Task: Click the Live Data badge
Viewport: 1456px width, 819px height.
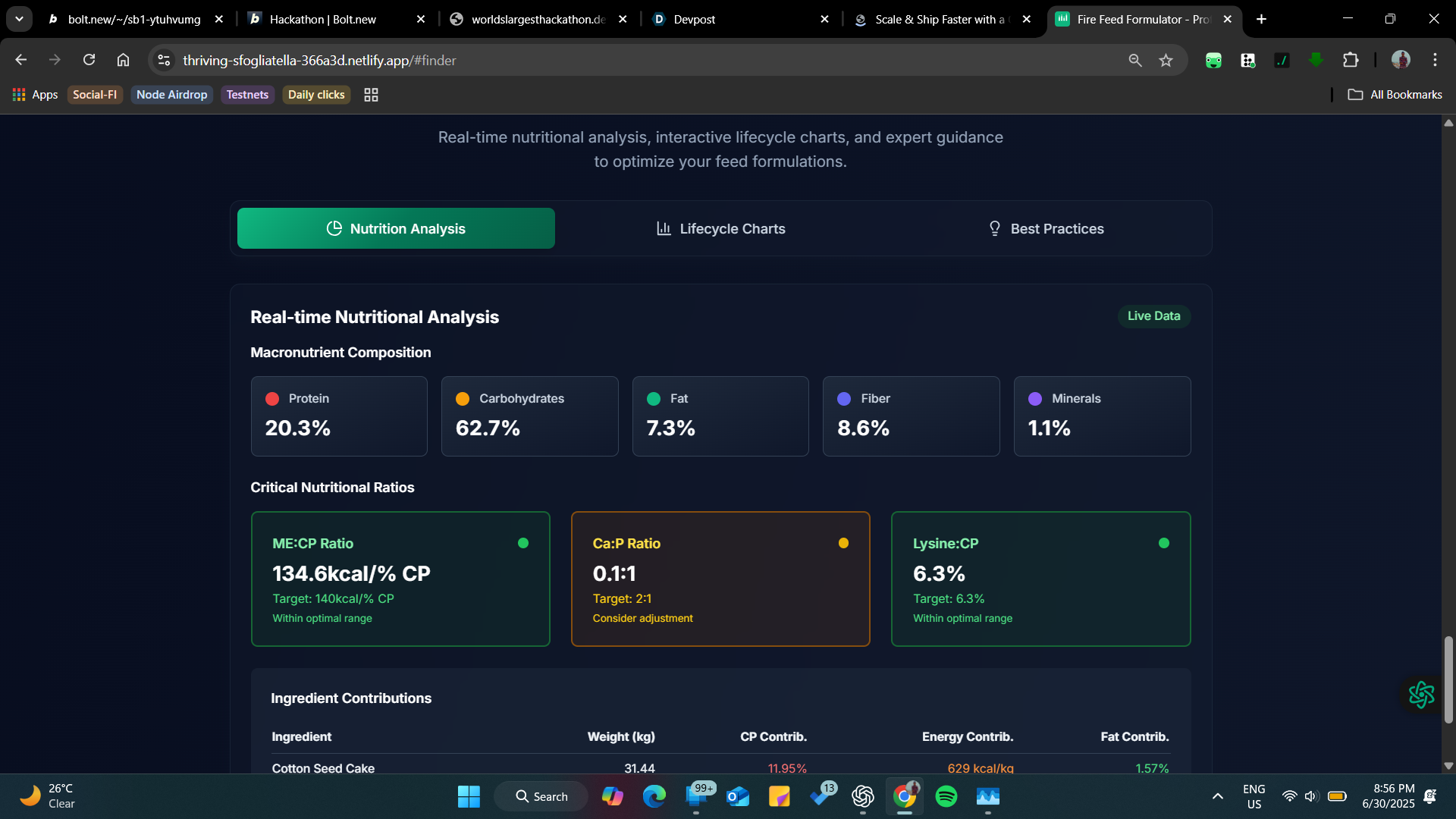Action: [x=1153, y=315]
